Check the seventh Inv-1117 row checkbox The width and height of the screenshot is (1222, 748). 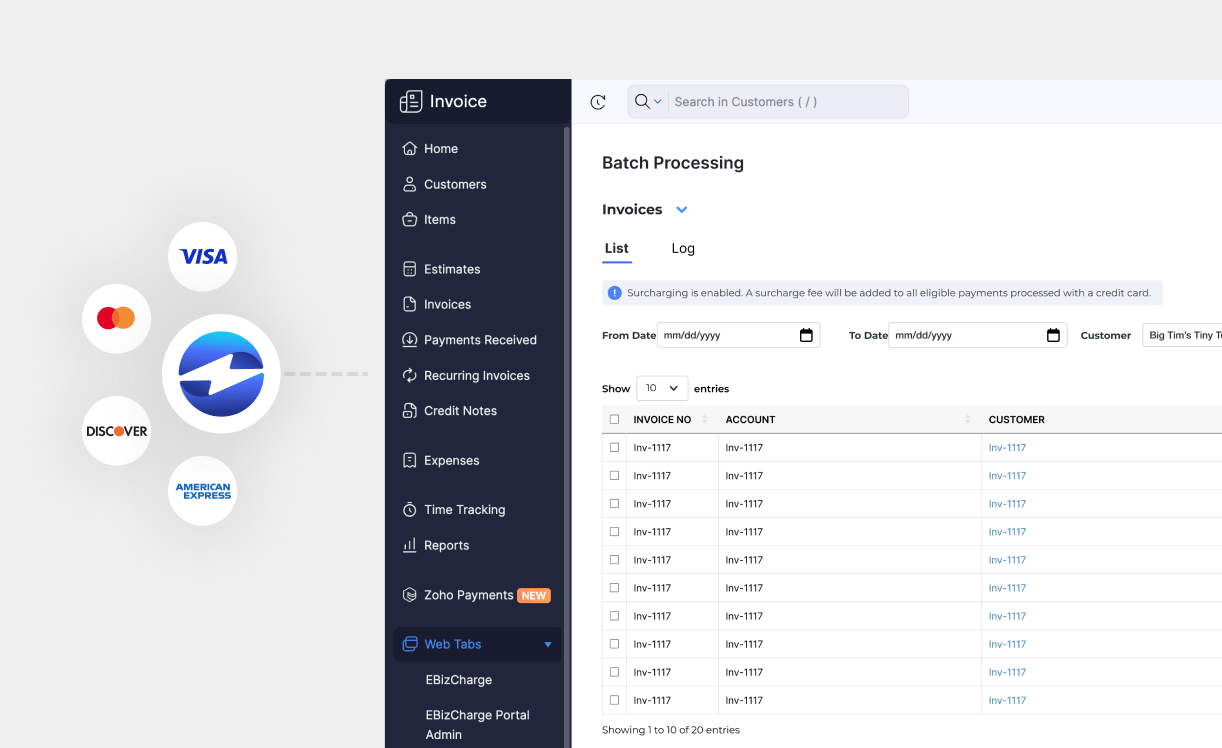click(x=614, y=615)
